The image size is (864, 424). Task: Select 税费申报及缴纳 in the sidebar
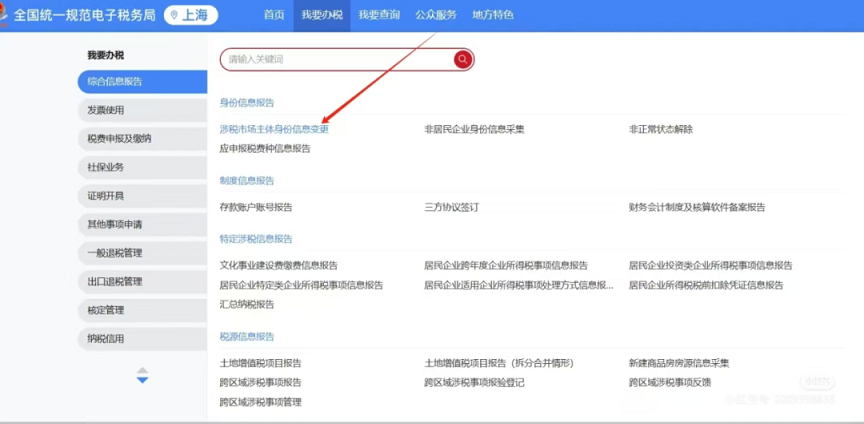point(119,138)
